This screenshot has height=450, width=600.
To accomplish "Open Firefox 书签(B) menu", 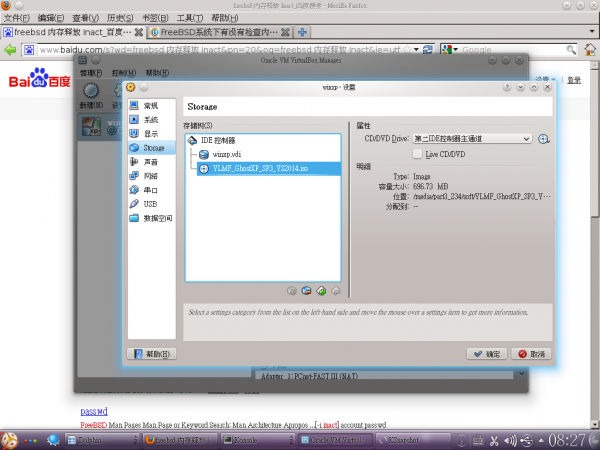I will (x=155, y=18).
